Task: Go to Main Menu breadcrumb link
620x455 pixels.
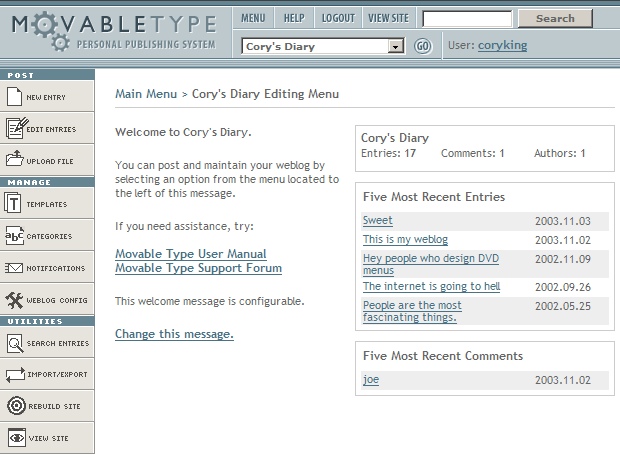Action: [146, 94]
